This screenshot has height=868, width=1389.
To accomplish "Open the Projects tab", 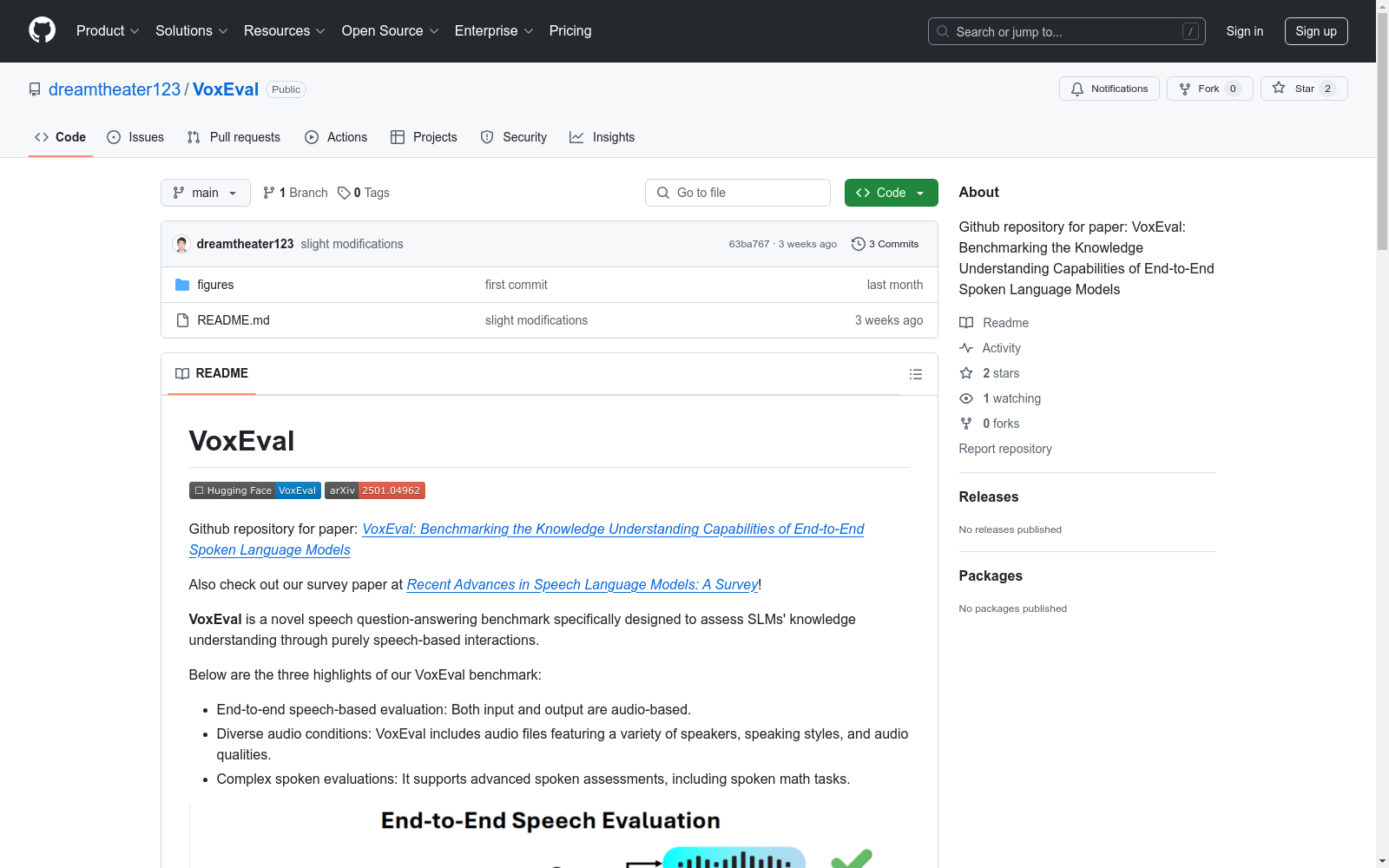I will click(x=424, y=137).
